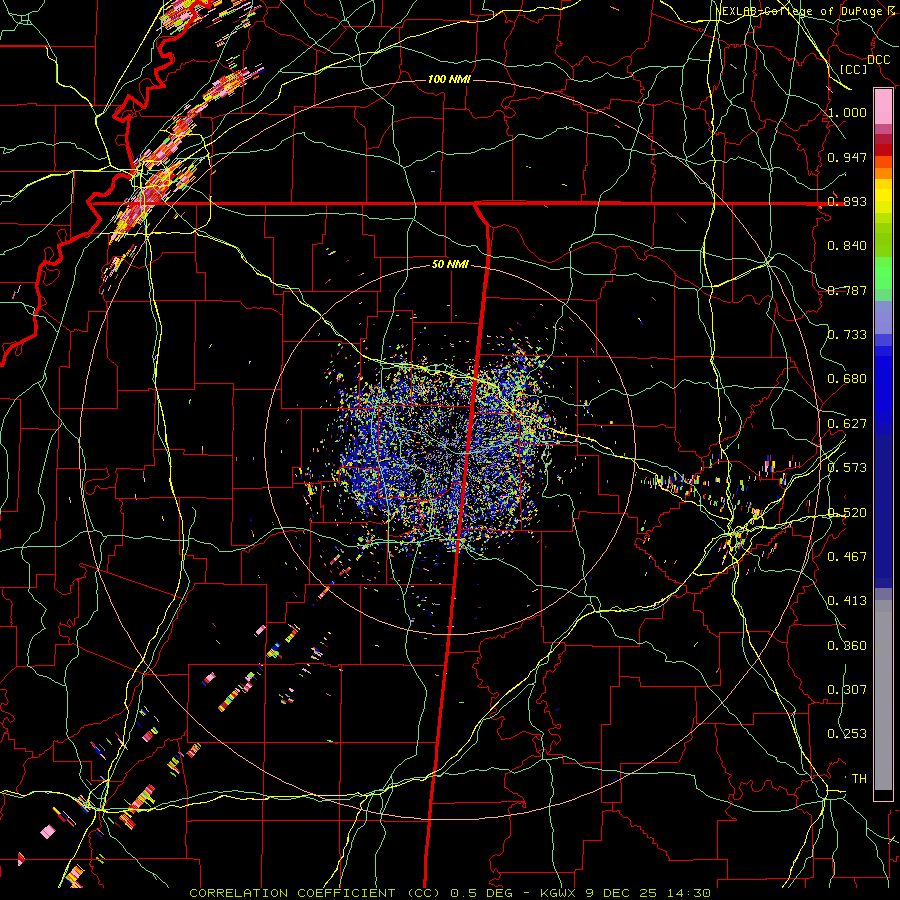Select the 0.840 legend value
This screenshot has width=900, height=900.
(847, 246)
